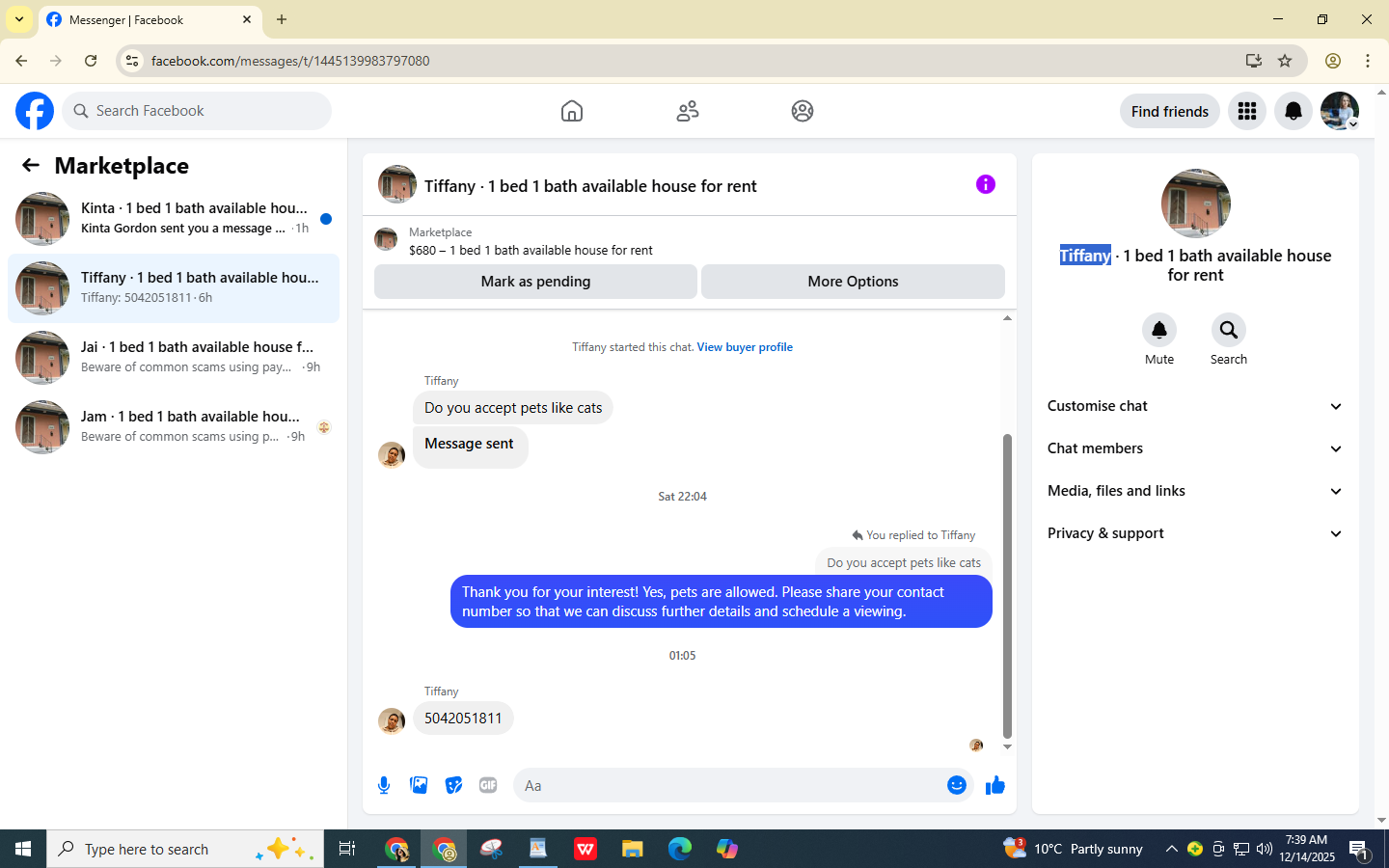
Task: Choose a GIF icon
Action: pyautogui.click(x=488, y=785)
